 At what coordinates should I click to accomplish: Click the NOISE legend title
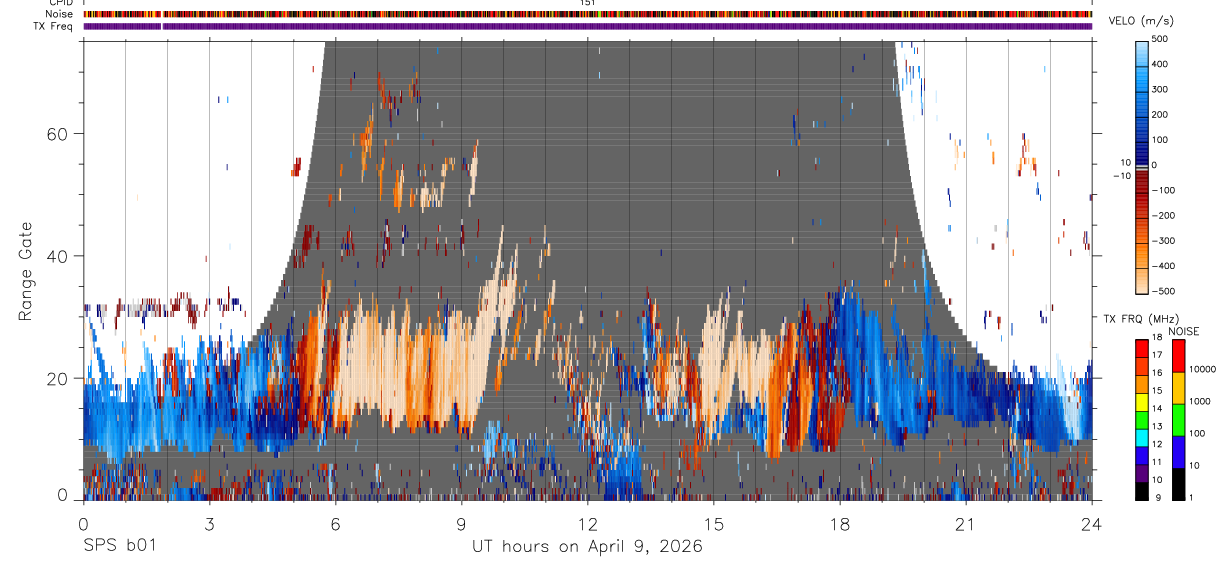tap(1184, 331)
